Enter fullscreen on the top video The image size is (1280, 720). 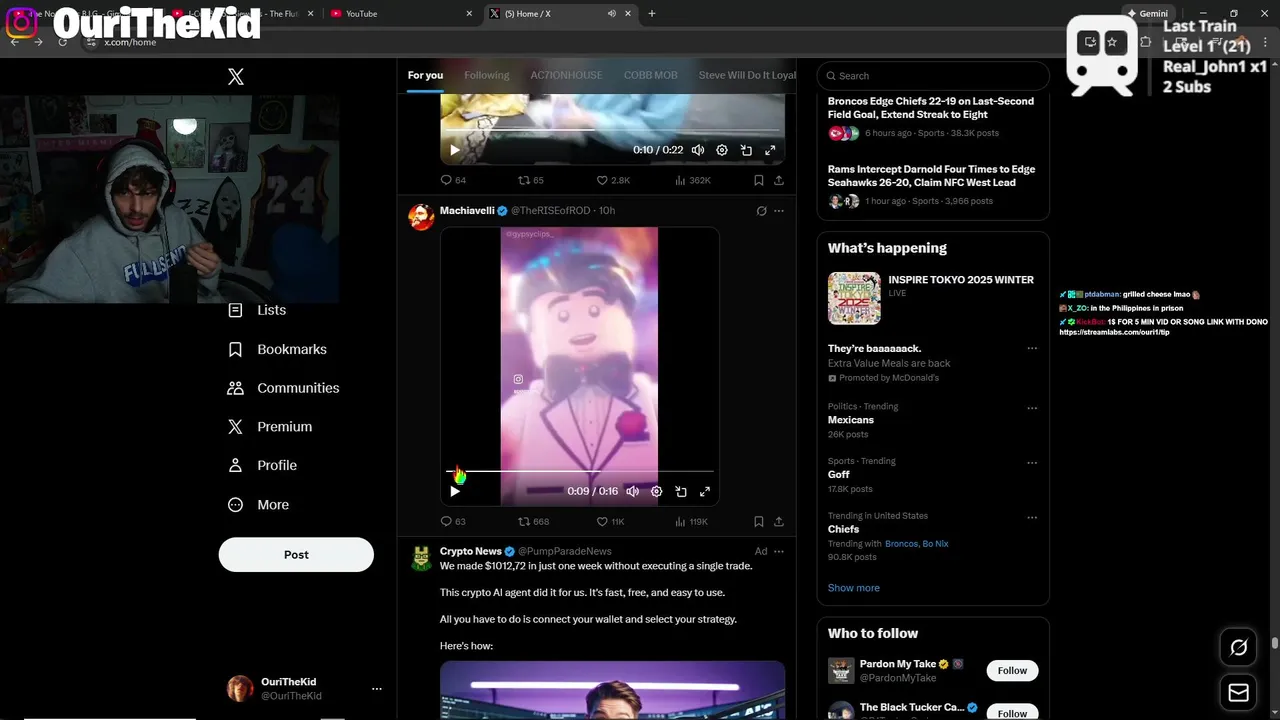pyautogui.click(x=770, y=150)
